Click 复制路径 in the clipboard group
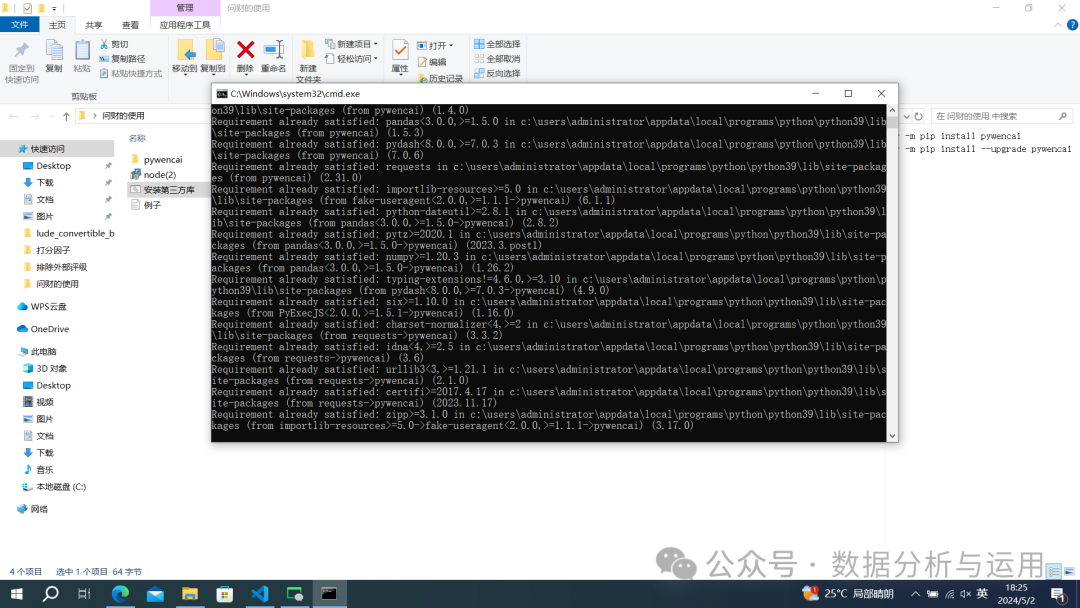Image resolution: width=1080 pixels, height=608 pixels. (122, 59)
